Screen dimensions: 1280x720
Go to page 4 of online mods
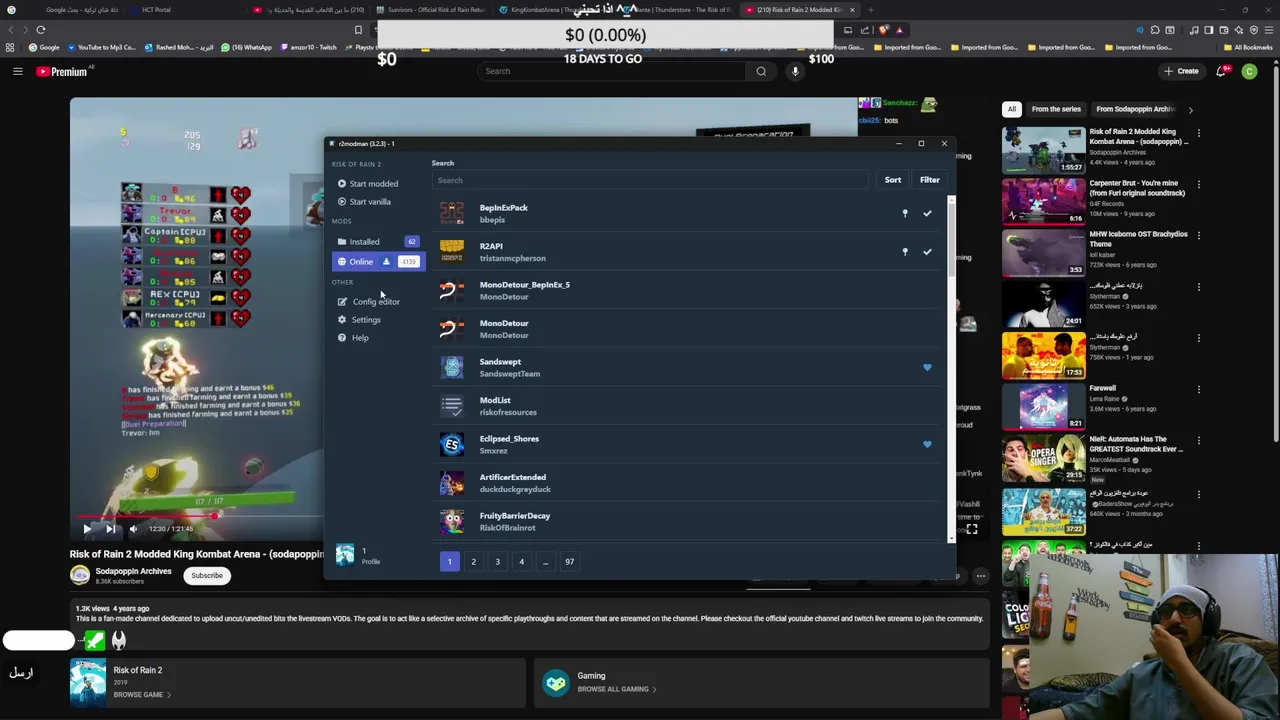[x=521, y=562]
